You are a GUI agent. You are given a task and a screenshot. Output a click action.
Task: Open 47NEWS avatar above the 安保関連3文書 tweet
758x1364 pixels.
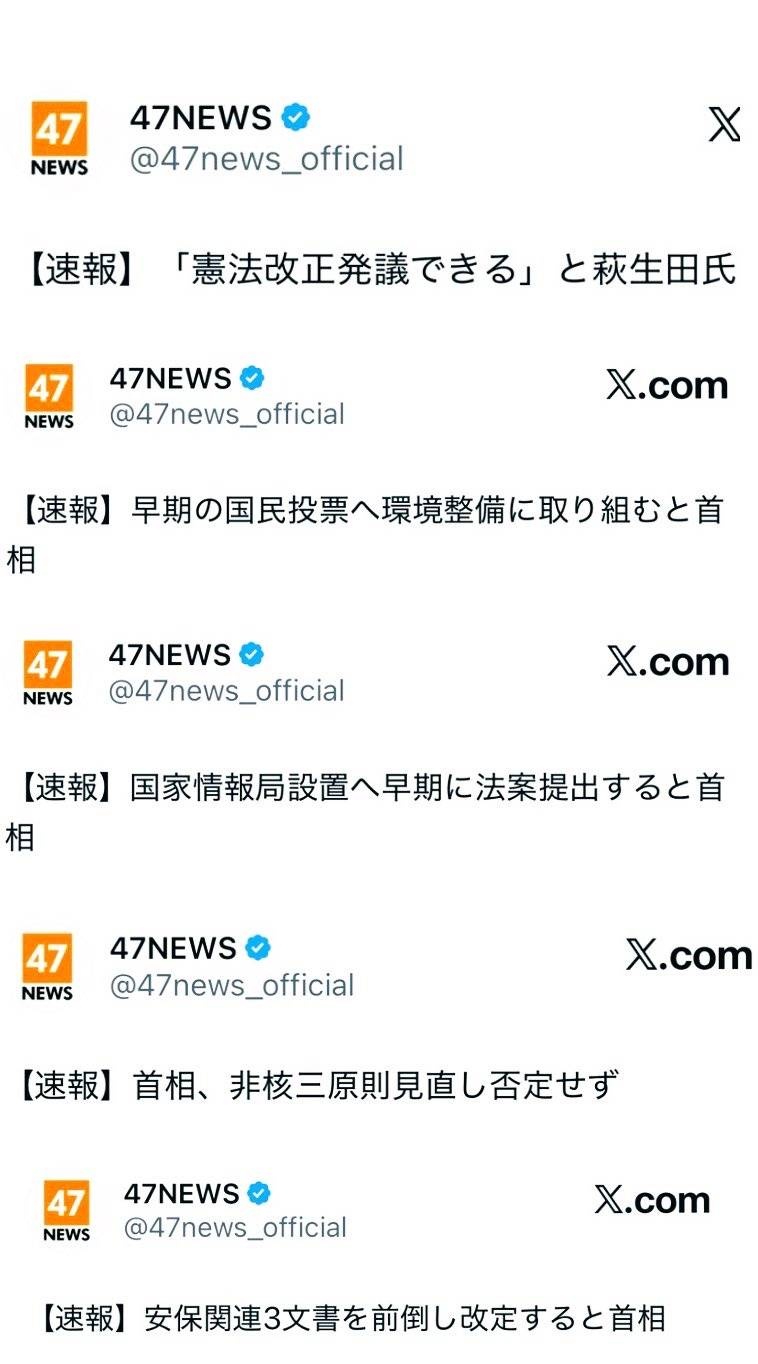click(x=66, y=1211)
